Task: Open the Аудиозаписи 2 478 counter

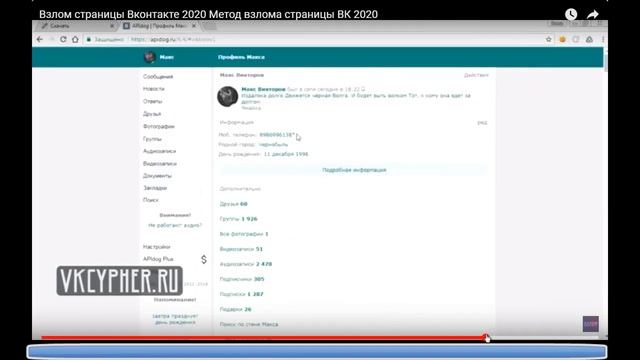Action: 246,264
